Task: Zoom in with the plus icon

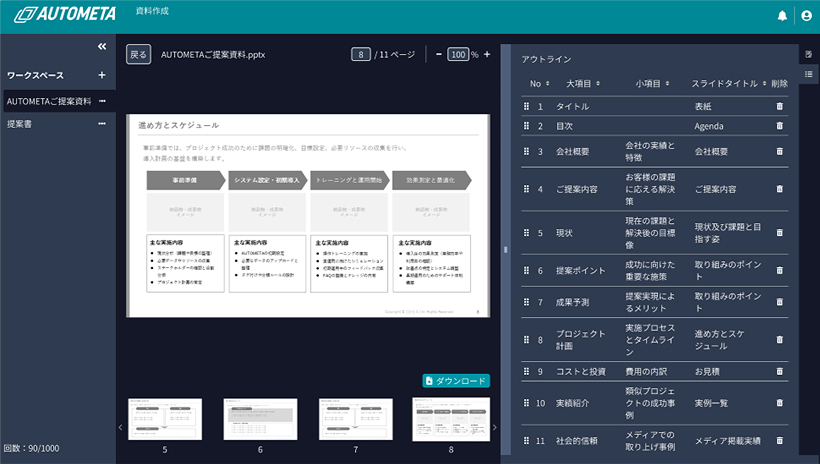Action: pos(487,55)
